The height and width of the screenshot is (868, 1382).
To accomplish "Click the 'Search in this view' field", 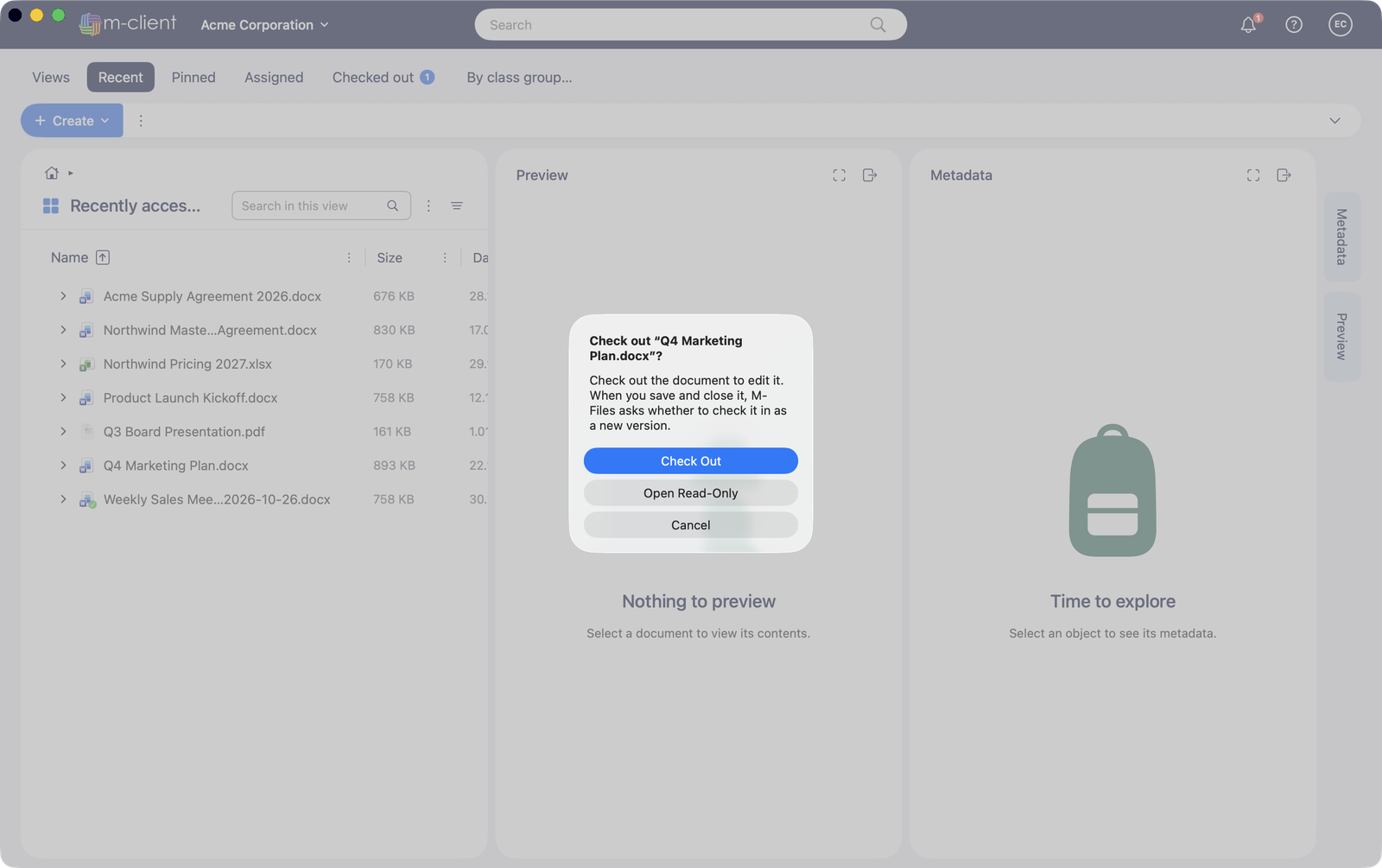I will (x=321, y=206).
